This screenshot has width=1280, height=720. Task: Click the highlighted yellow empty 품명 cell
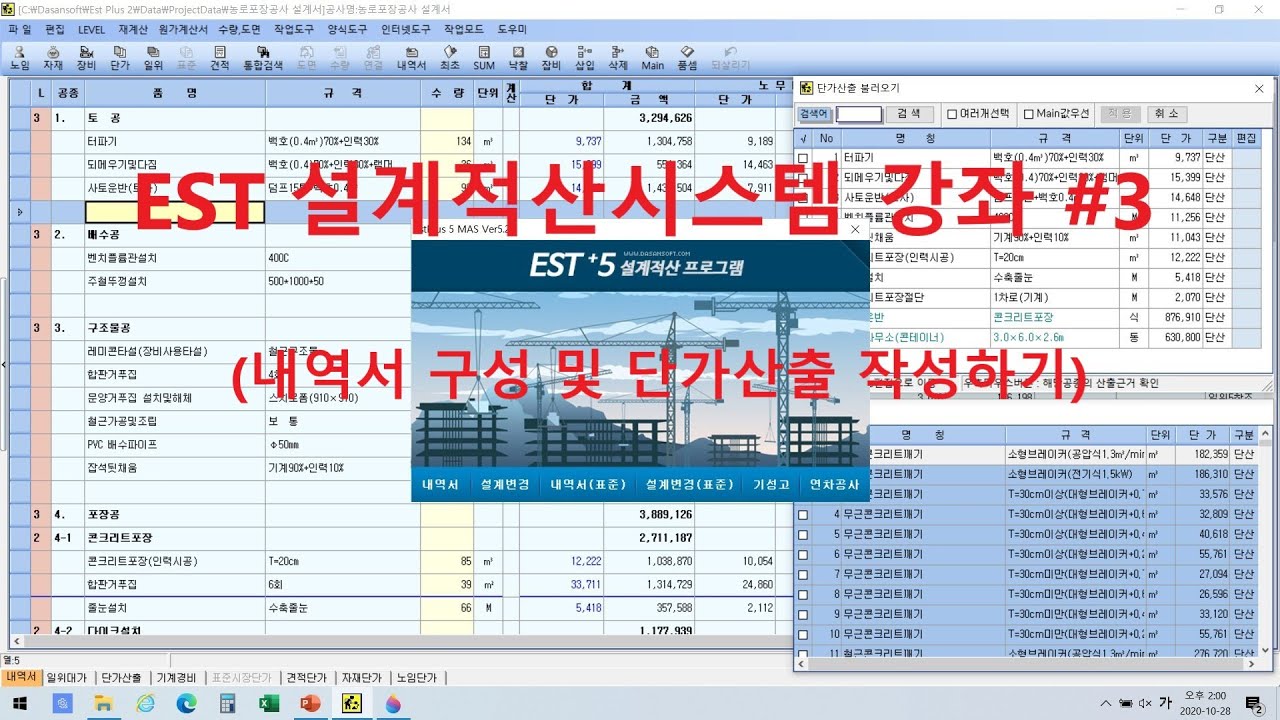click(x=174, y=212)
